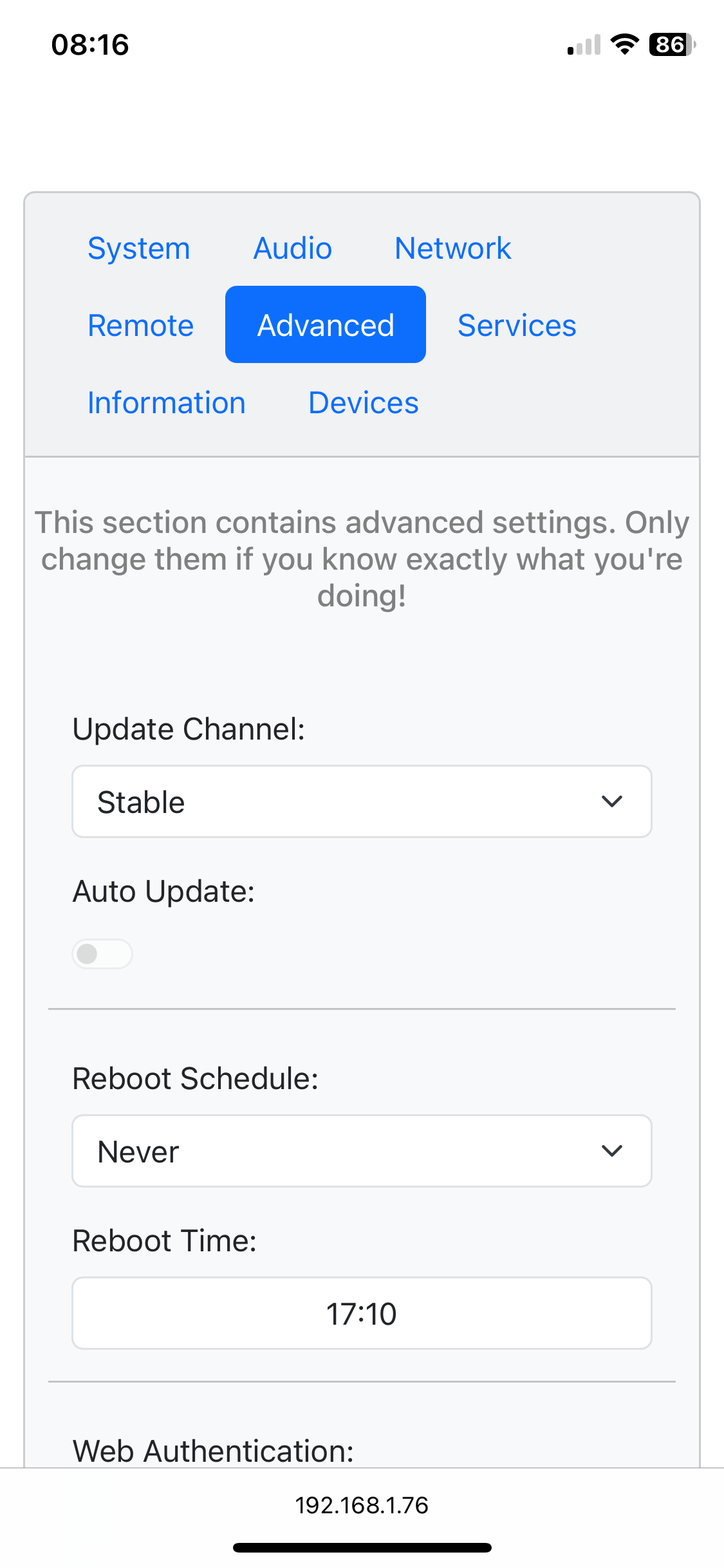The image size is (724, 1568).
Task: Click the highlighted Advanced tab
Action: [x=326, y=325]
